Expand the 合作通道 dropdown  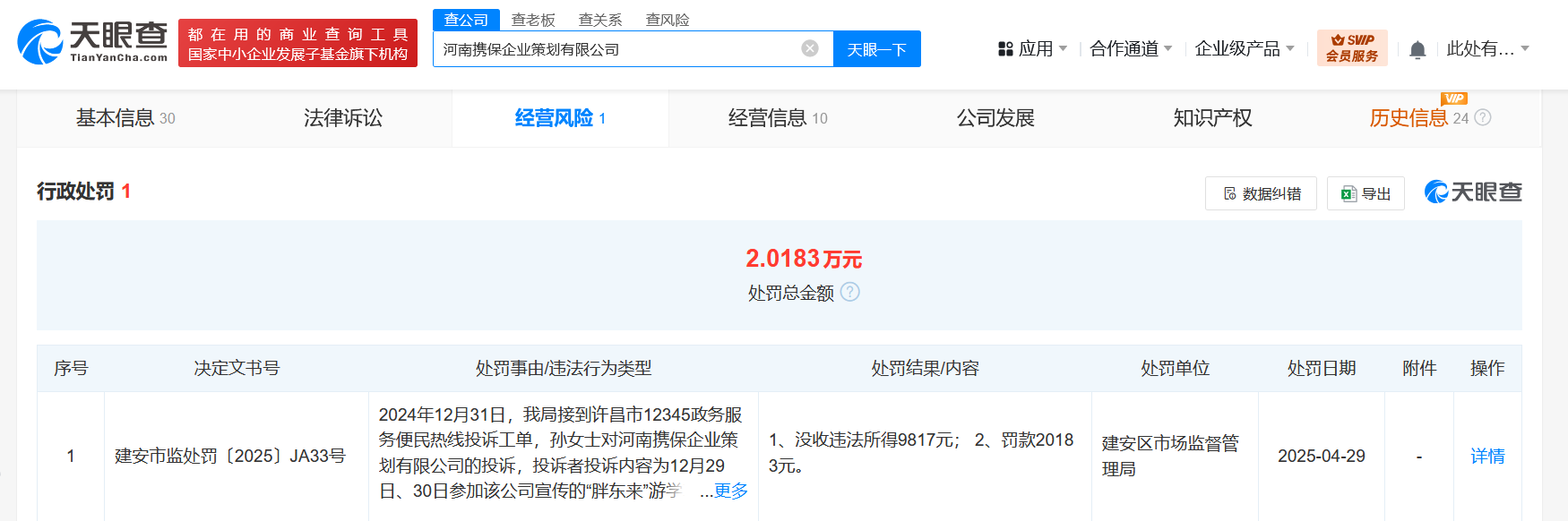[1131, 48]
